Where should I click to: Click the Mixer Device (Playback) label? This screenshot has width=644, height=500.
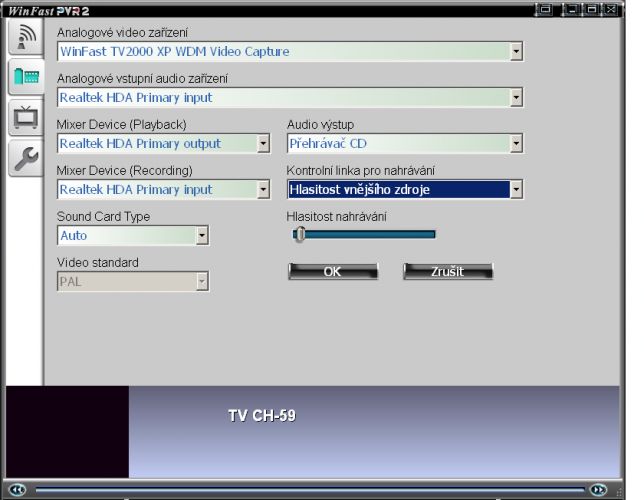coord(122,124)
